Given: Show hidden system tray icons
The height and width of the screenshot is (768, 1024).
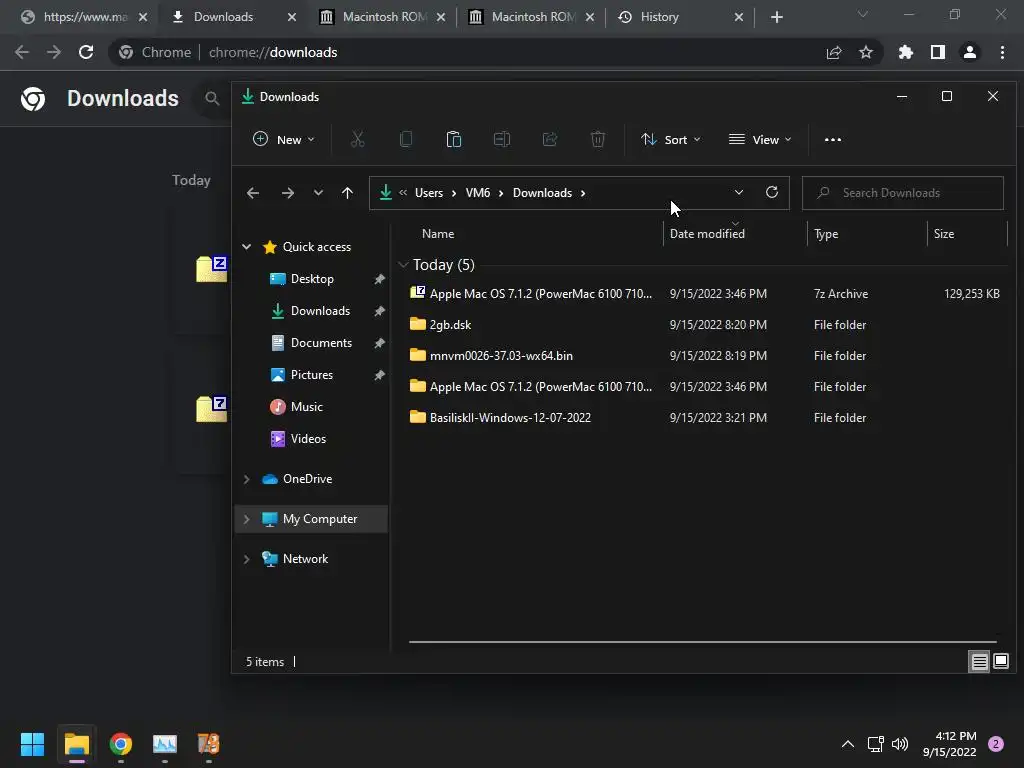Looking at the screenshot, I should [x=848, y=744].
